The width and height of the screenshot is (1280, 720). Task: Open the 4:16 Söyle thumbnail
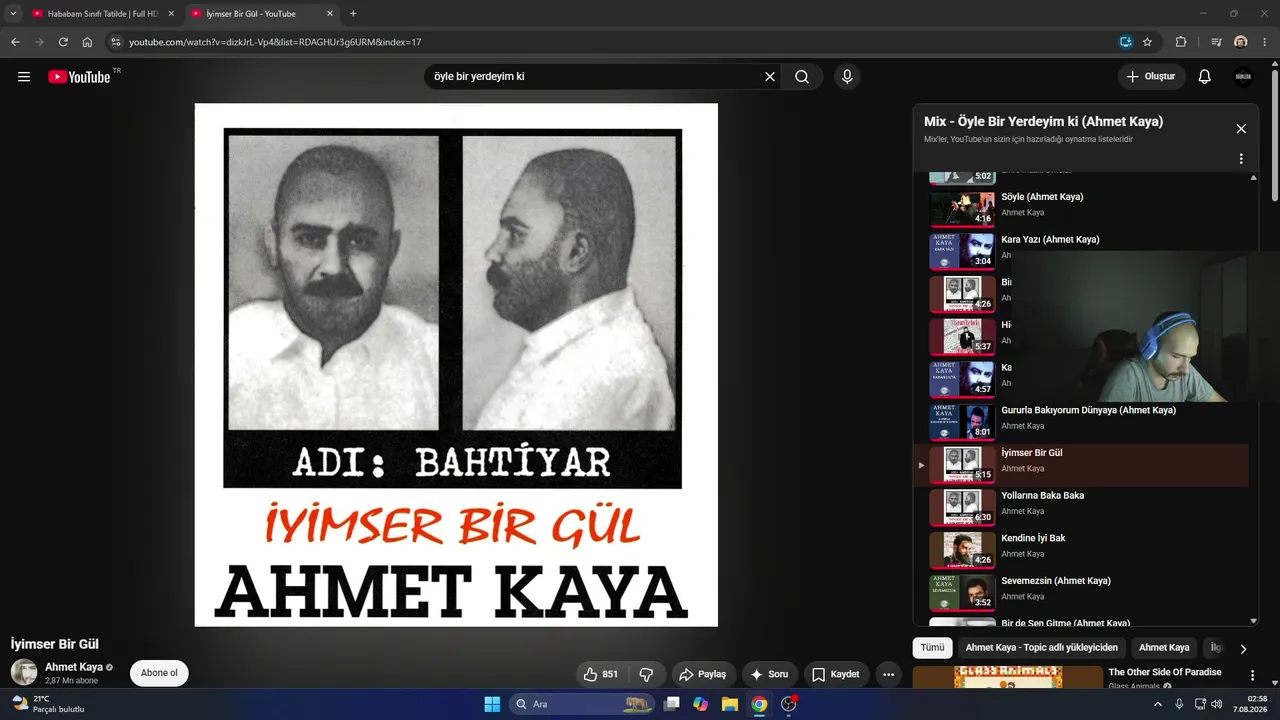[962, 208]
